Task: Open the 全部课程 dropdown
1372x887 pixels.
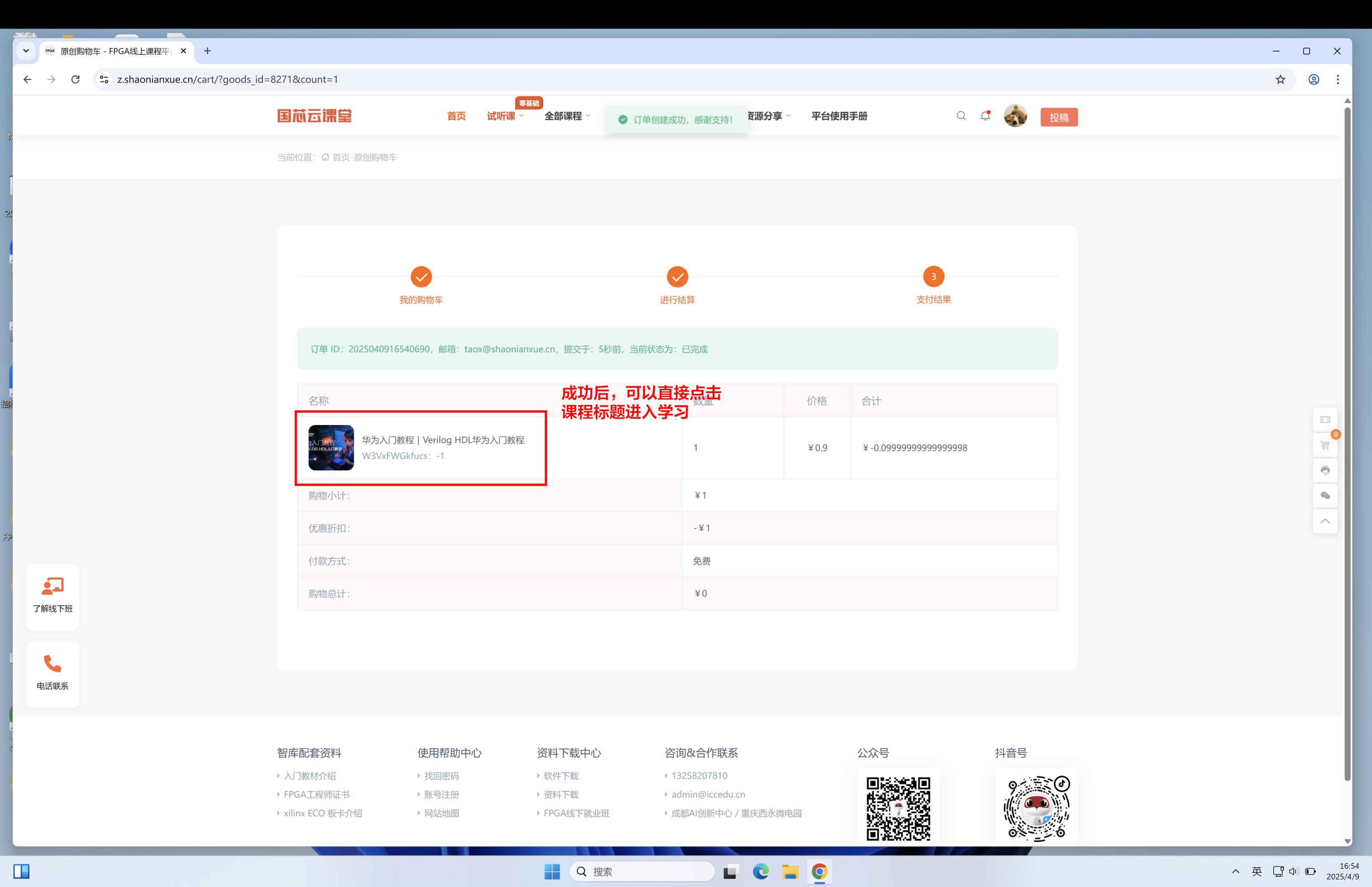Action: (564, 116)
